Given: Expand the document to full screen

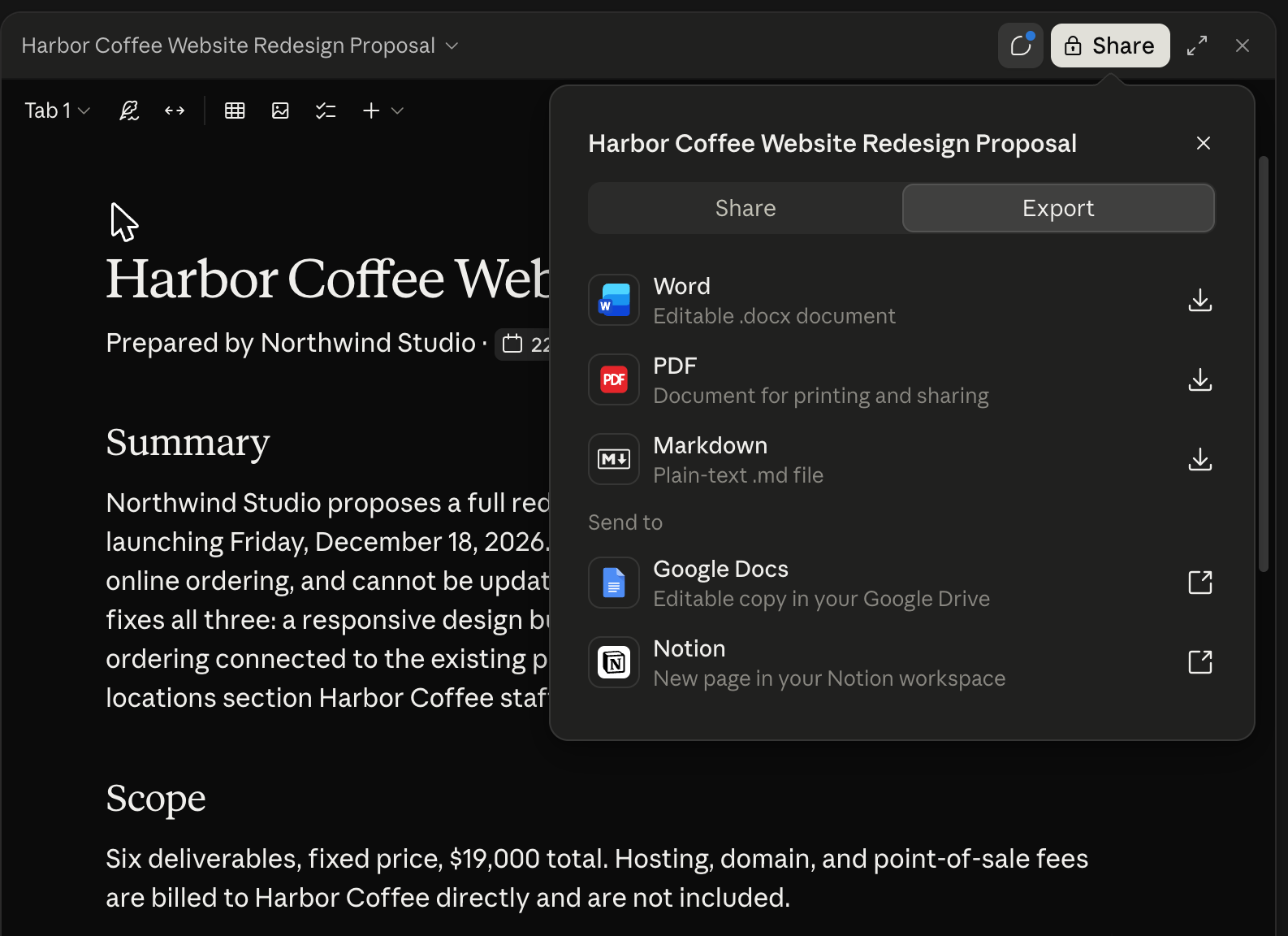Looking at the screenshot, I should (1197, 46).
